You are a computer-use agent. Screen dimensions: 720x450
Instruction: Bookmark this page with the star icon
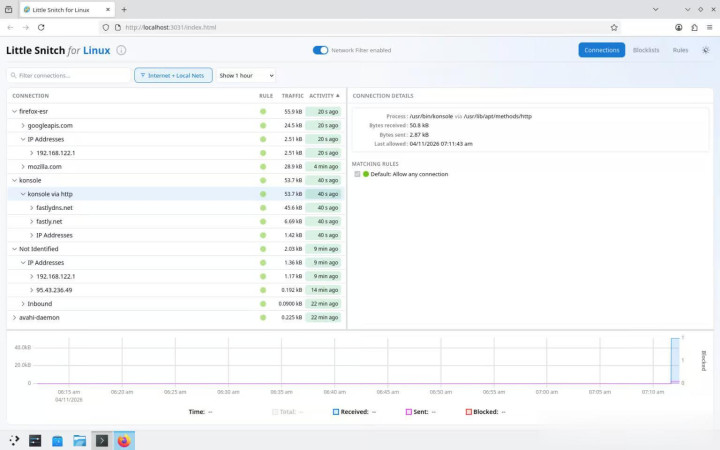tap(614, 27)
